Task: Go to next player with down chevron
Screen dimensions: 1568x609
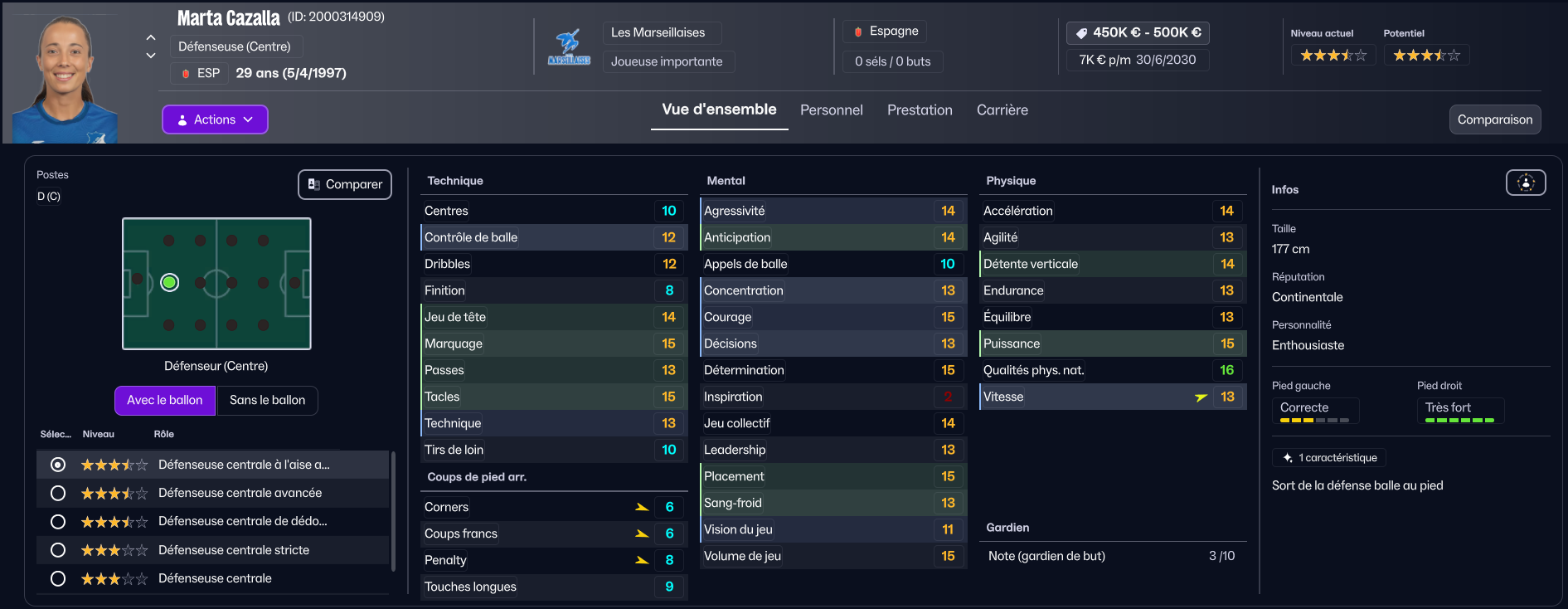Action: pyautogui.click(x=151, y=56)
